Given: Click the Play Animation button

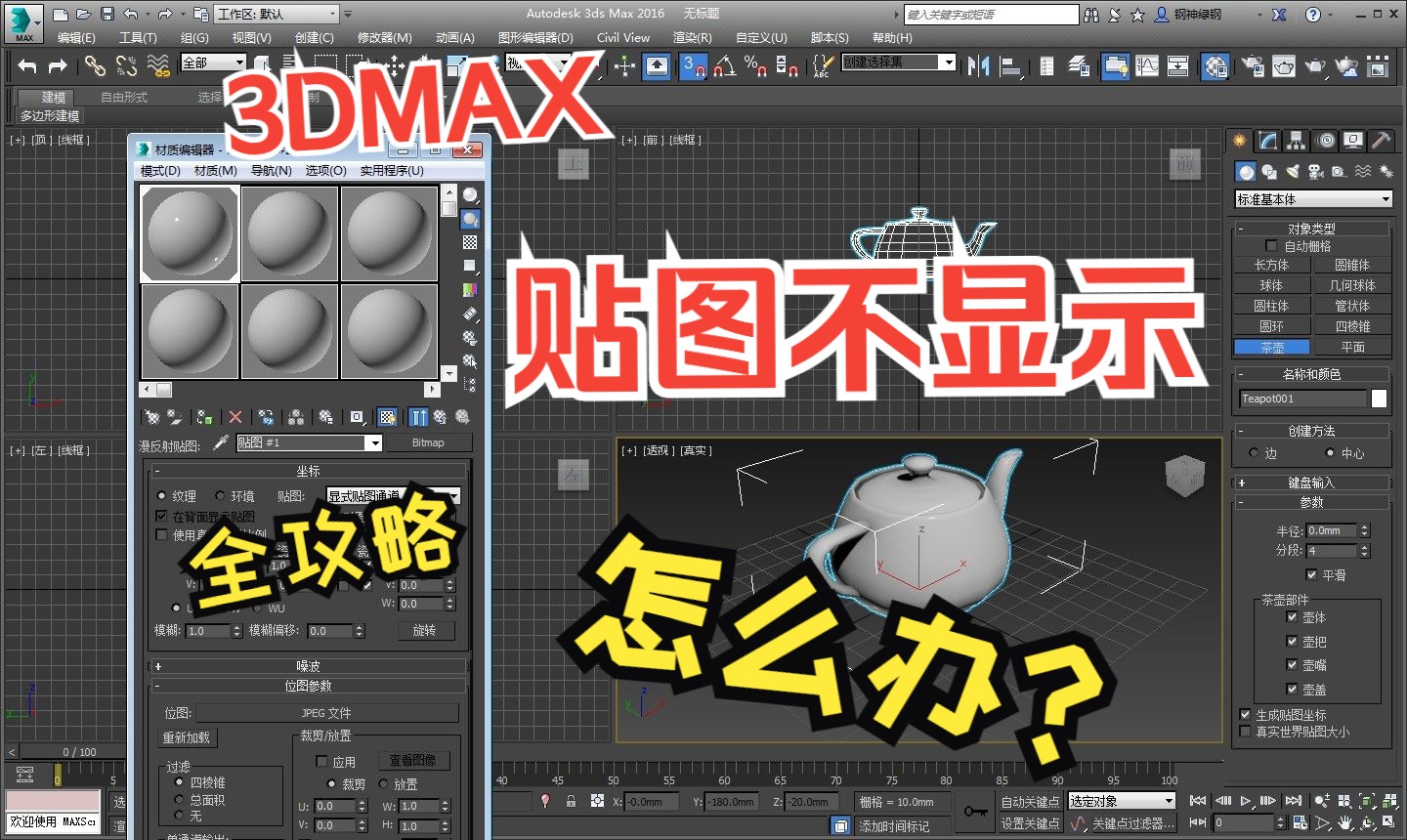Looking at the screenshot, I should (x=1245, y=800).
